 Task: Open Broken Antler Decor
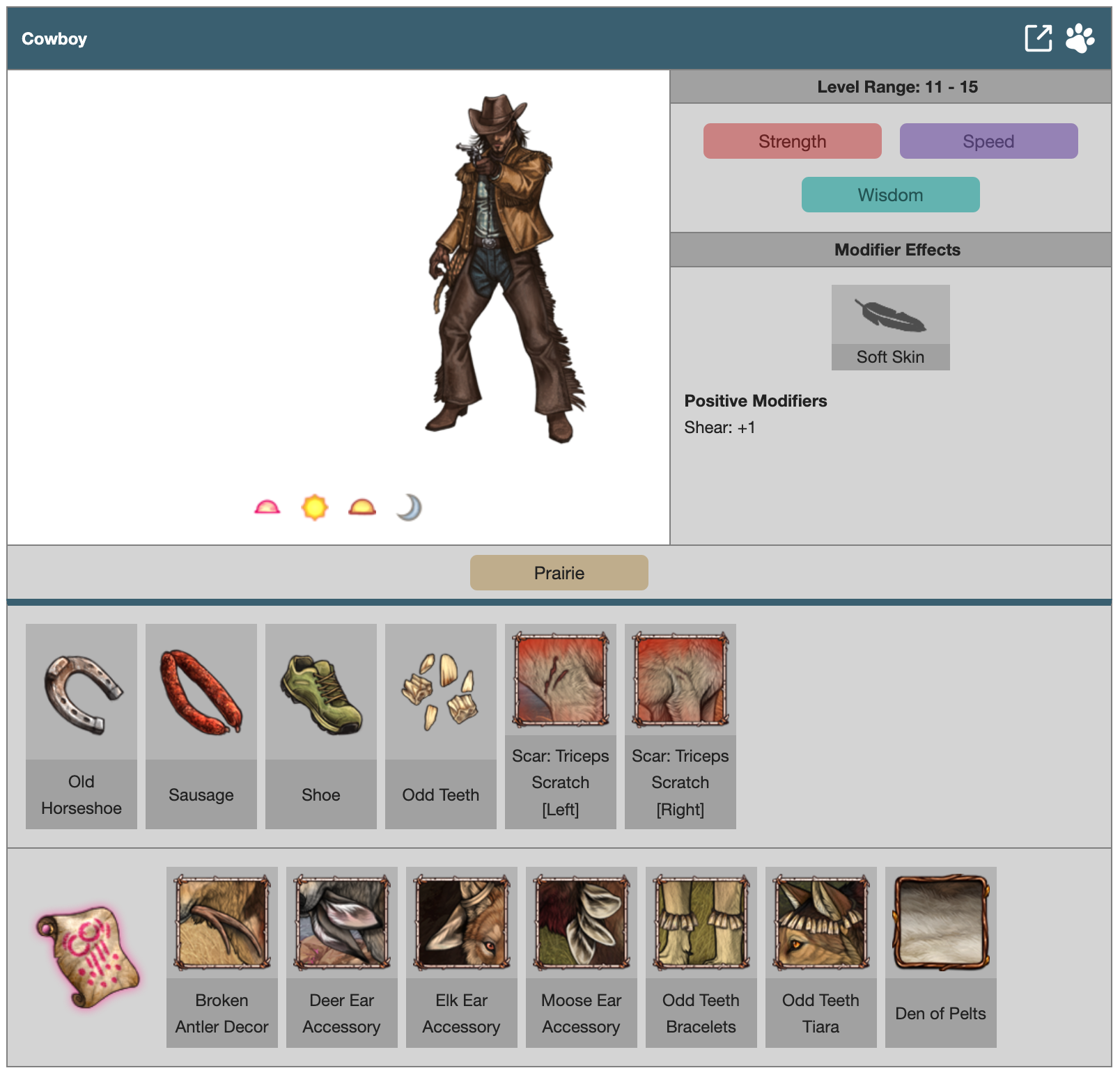[x=222, y=957]
